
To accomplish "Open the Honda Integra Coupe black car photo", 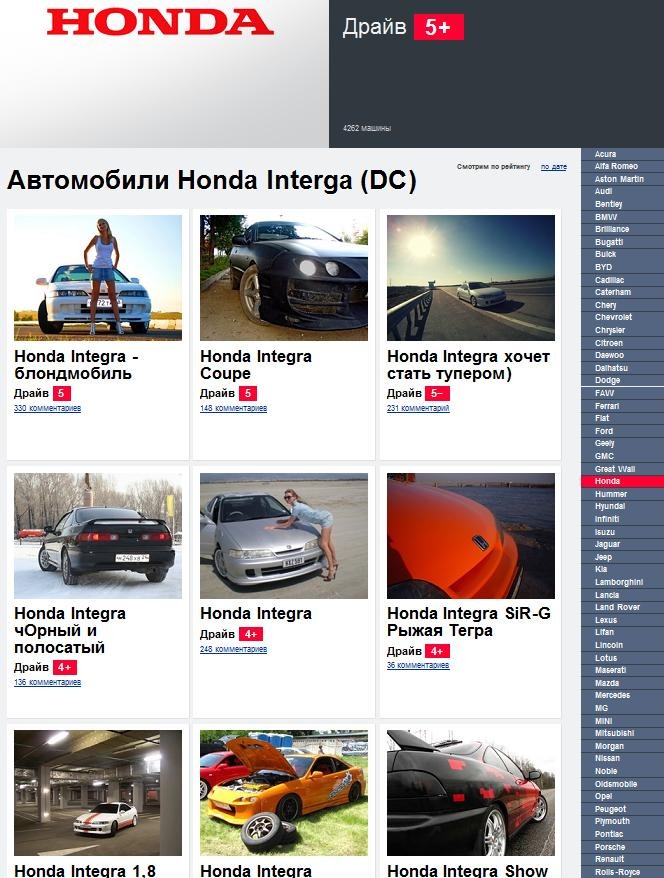I will click(x=284, y=278).
